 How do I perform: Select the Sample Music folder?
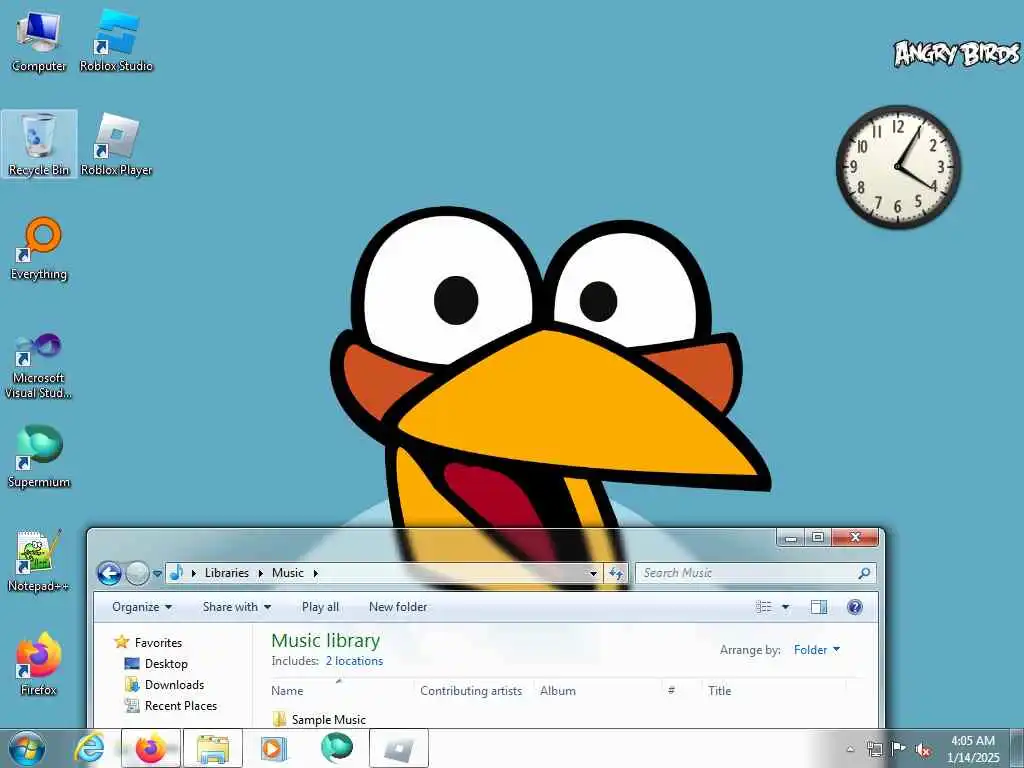pos(319,719)
